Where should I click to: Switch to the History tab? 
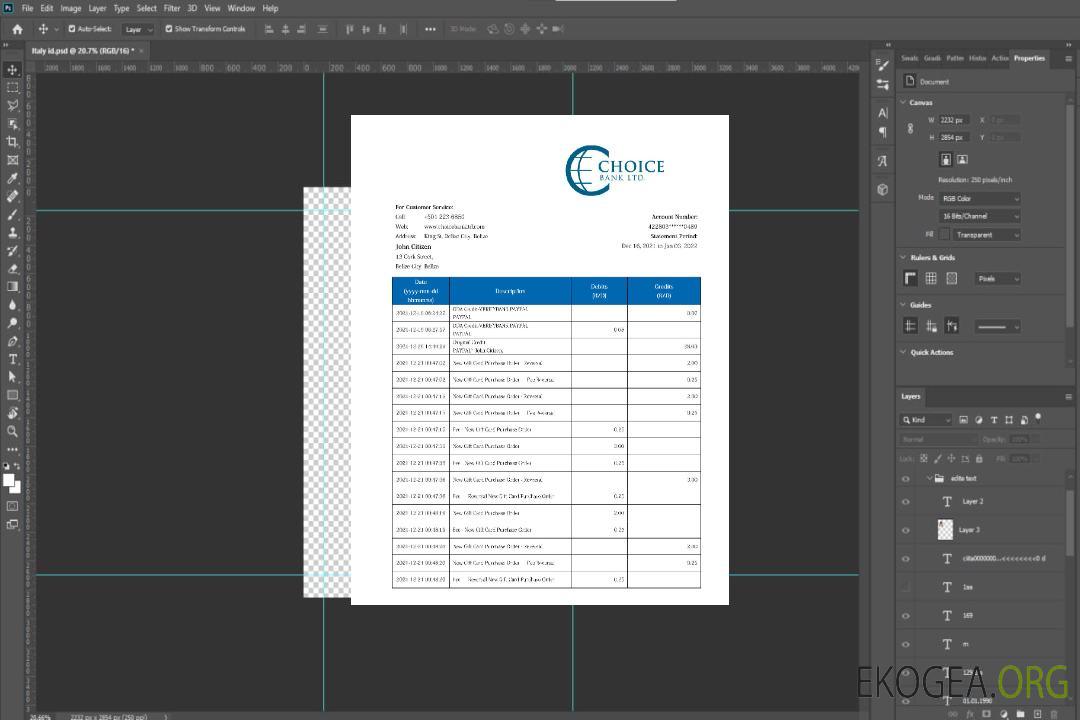coord(977,58)
